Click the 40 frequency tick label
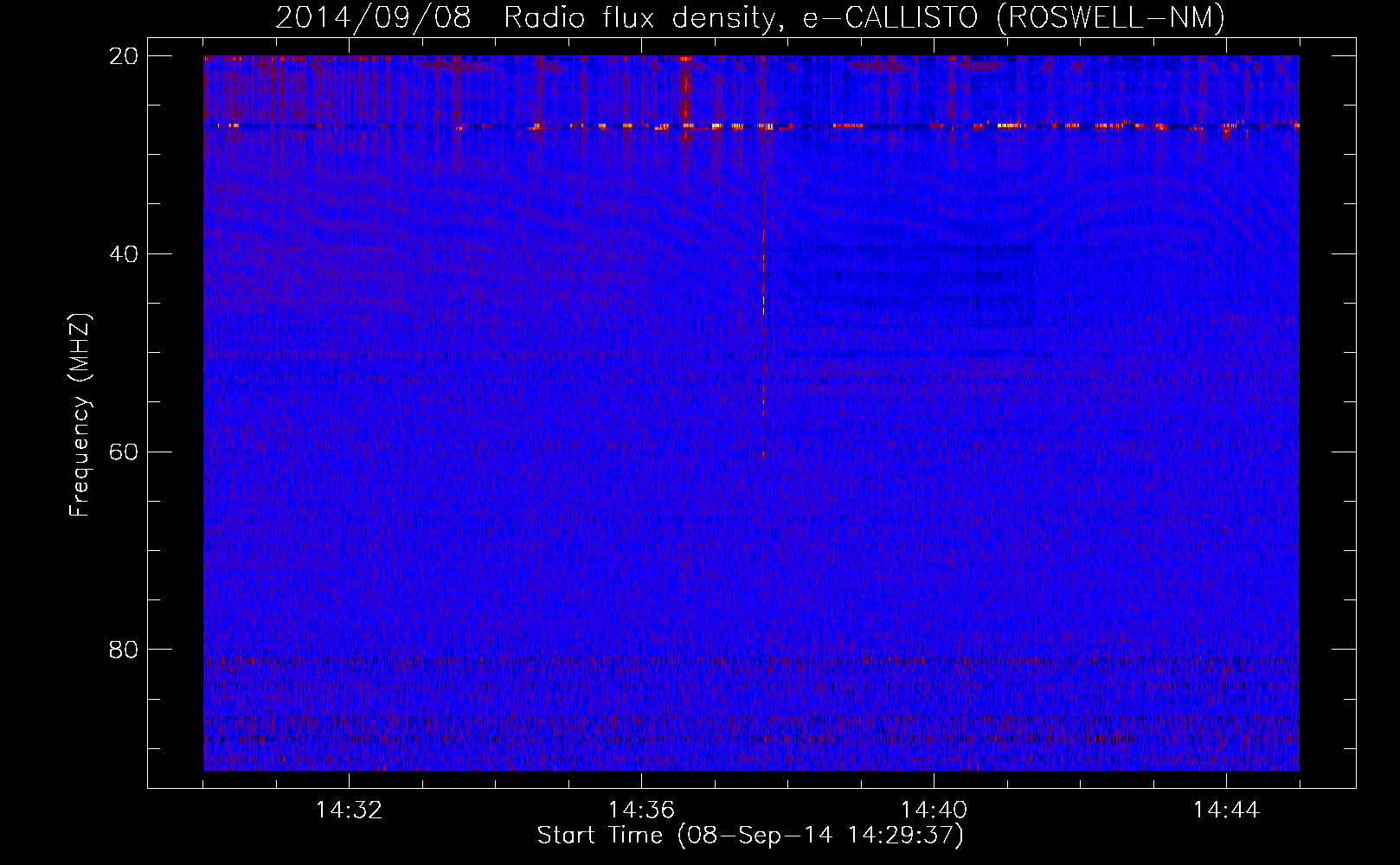Viewport: 1400px width, 865px height. click(123, 254)
